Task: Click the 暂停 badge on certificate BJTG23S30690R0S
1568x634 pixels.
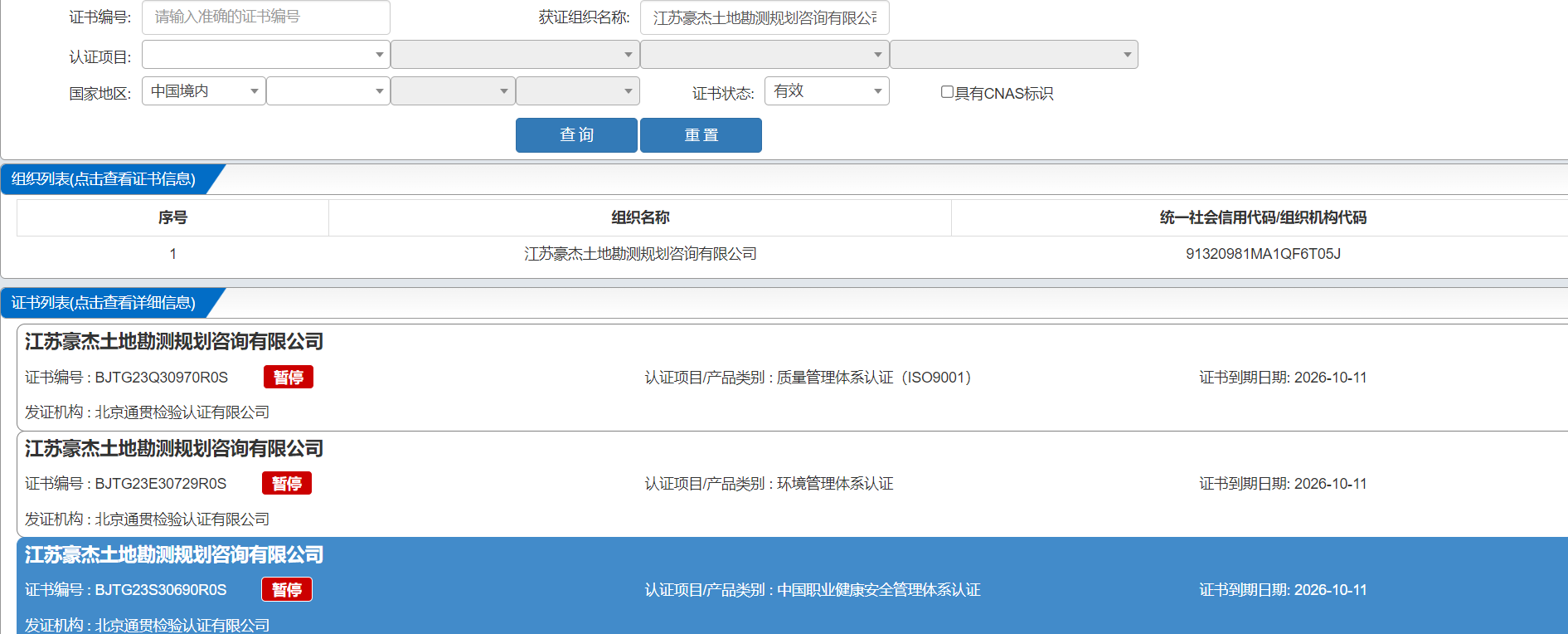Action: 287,590
